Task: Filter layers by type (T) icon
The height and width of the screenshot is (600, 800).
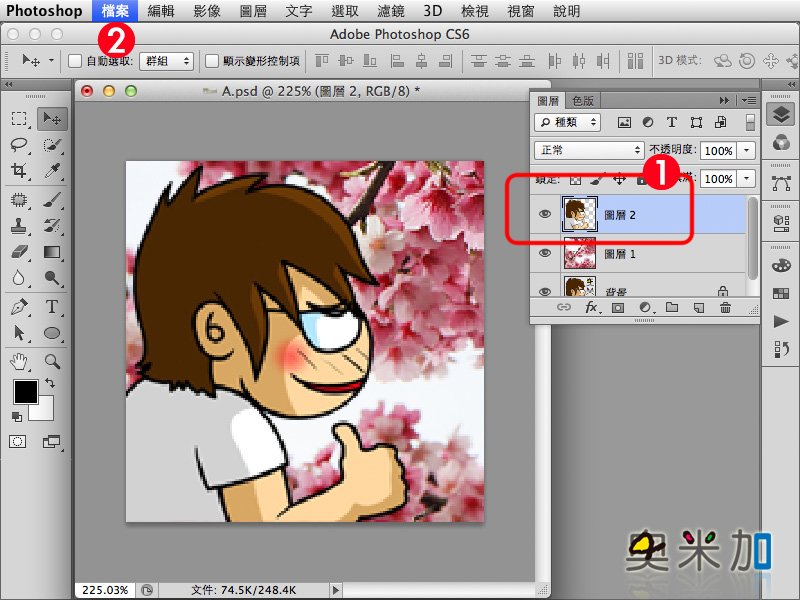Action: tap(671, 122)
